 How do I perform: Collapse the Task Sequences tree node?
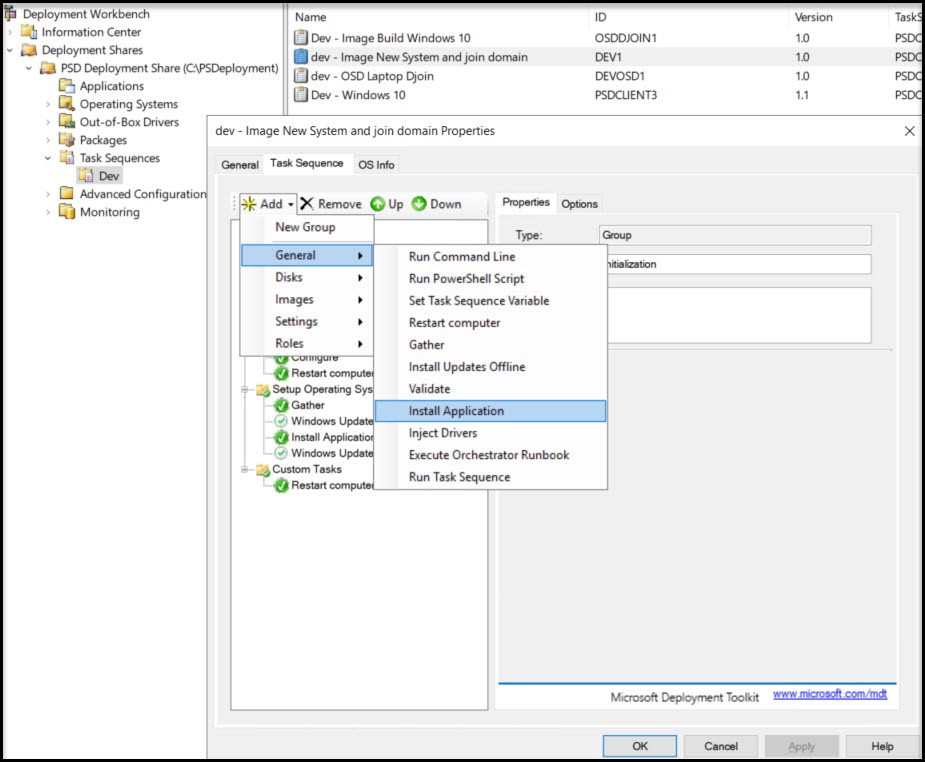(x=48, y=158)
